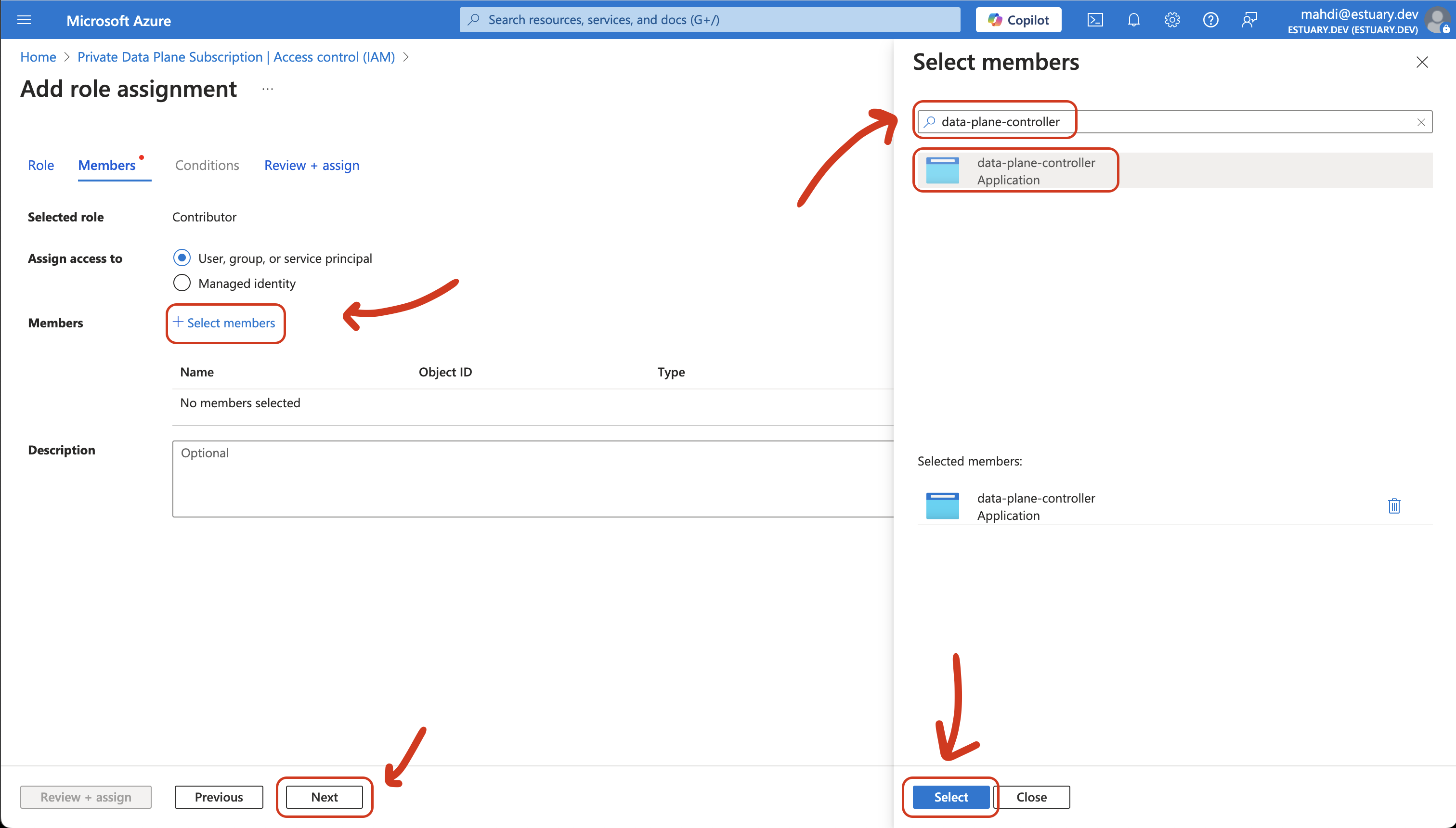Send feedback using the feedback icon

click(1250, 19)
